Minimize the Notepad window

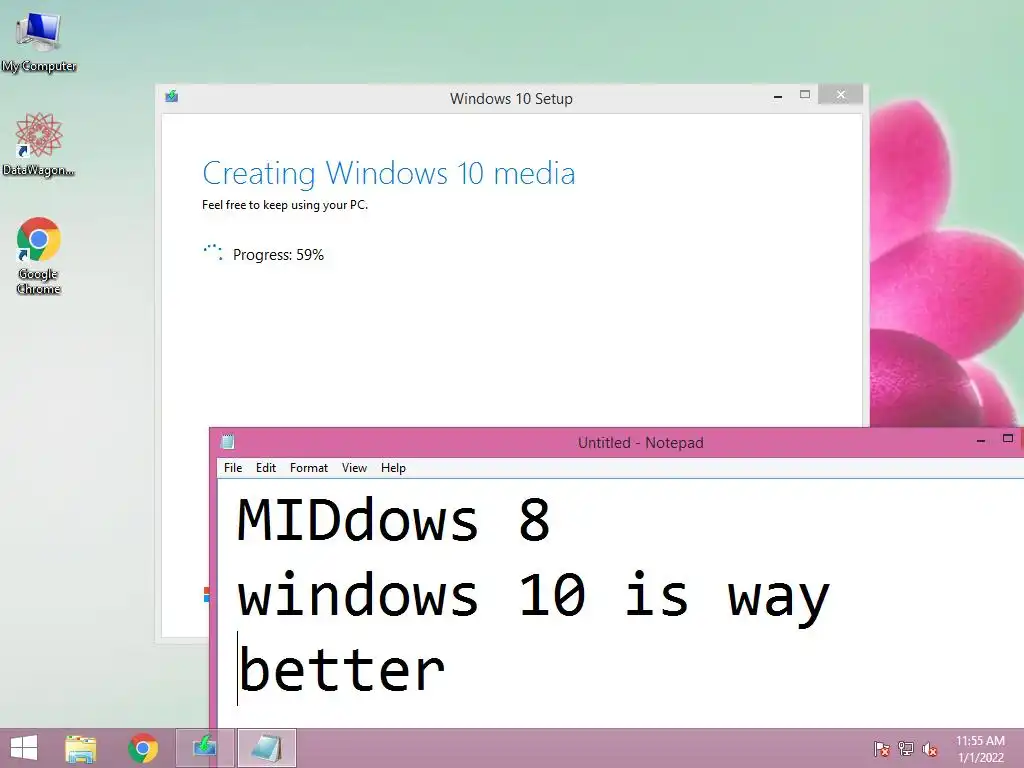coord(980,441)
